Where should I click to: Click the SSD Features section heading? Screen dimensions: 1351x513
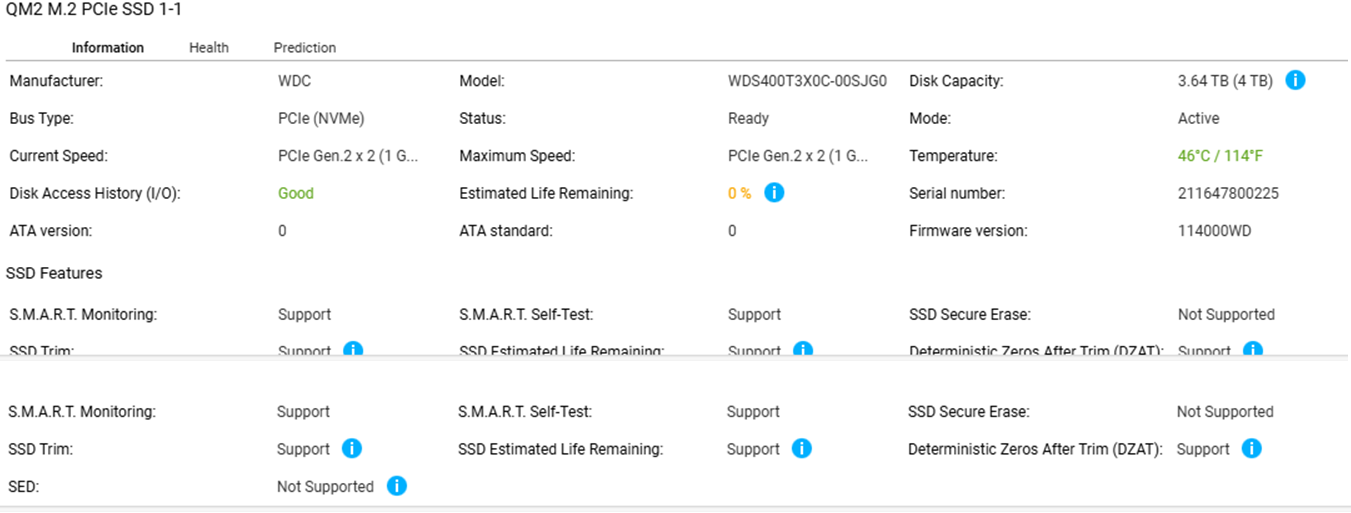click(x=56, y=273)
